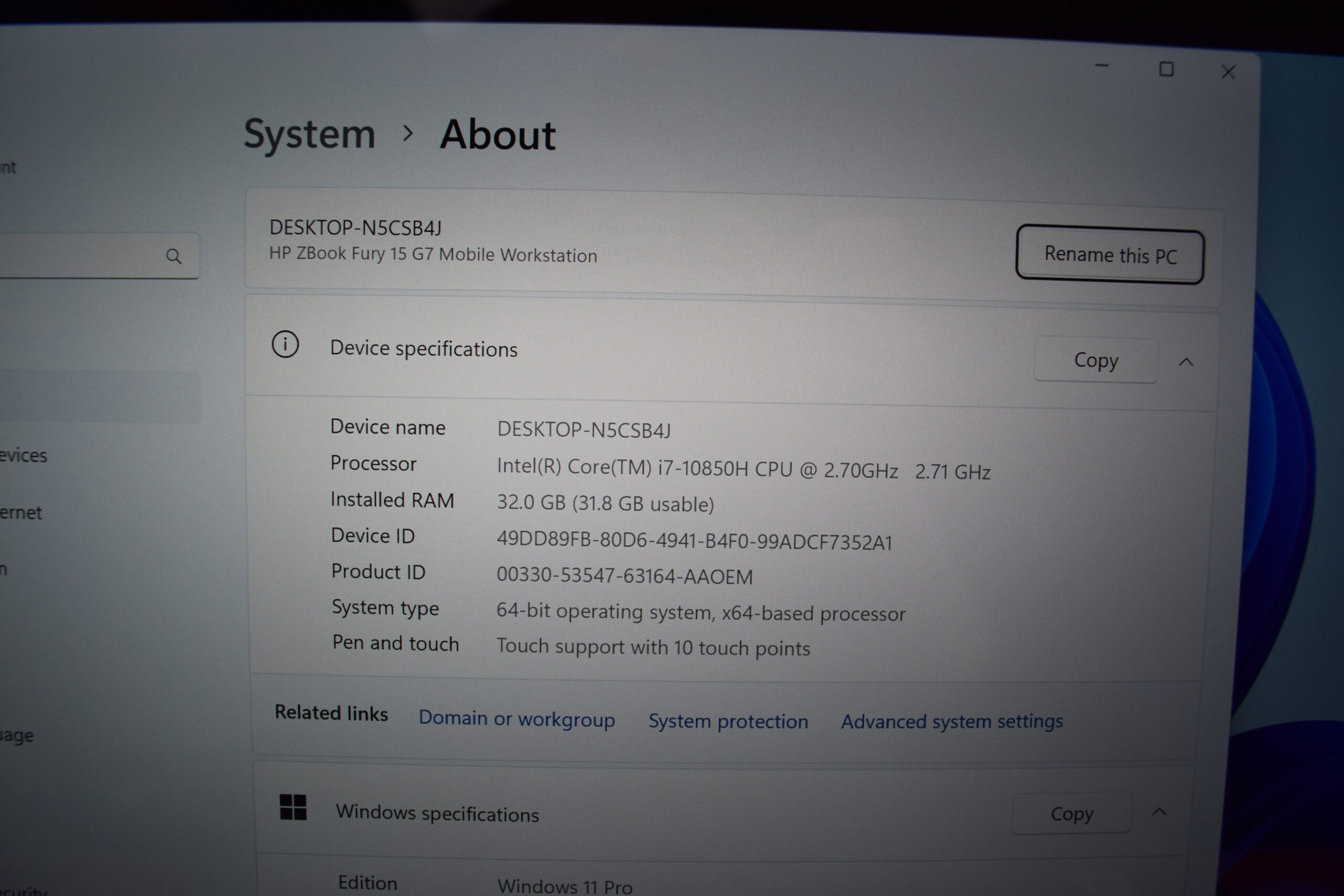Open Advanced system settings link

[952, 722]
